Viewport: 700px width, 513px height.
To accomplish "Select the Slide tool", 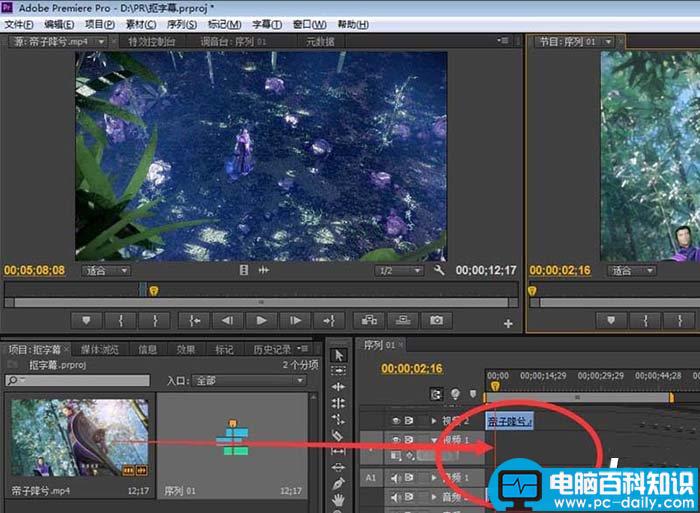I will click(338, 467).
